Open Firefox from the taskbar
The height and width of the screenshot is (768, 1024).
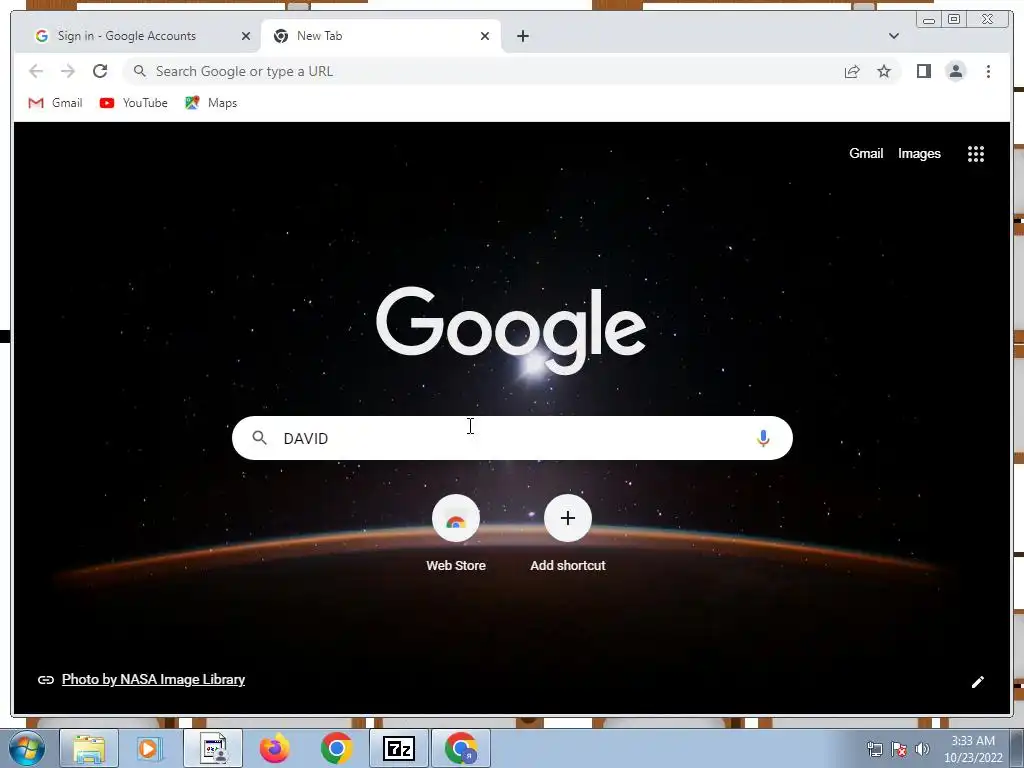click(274, 748)
